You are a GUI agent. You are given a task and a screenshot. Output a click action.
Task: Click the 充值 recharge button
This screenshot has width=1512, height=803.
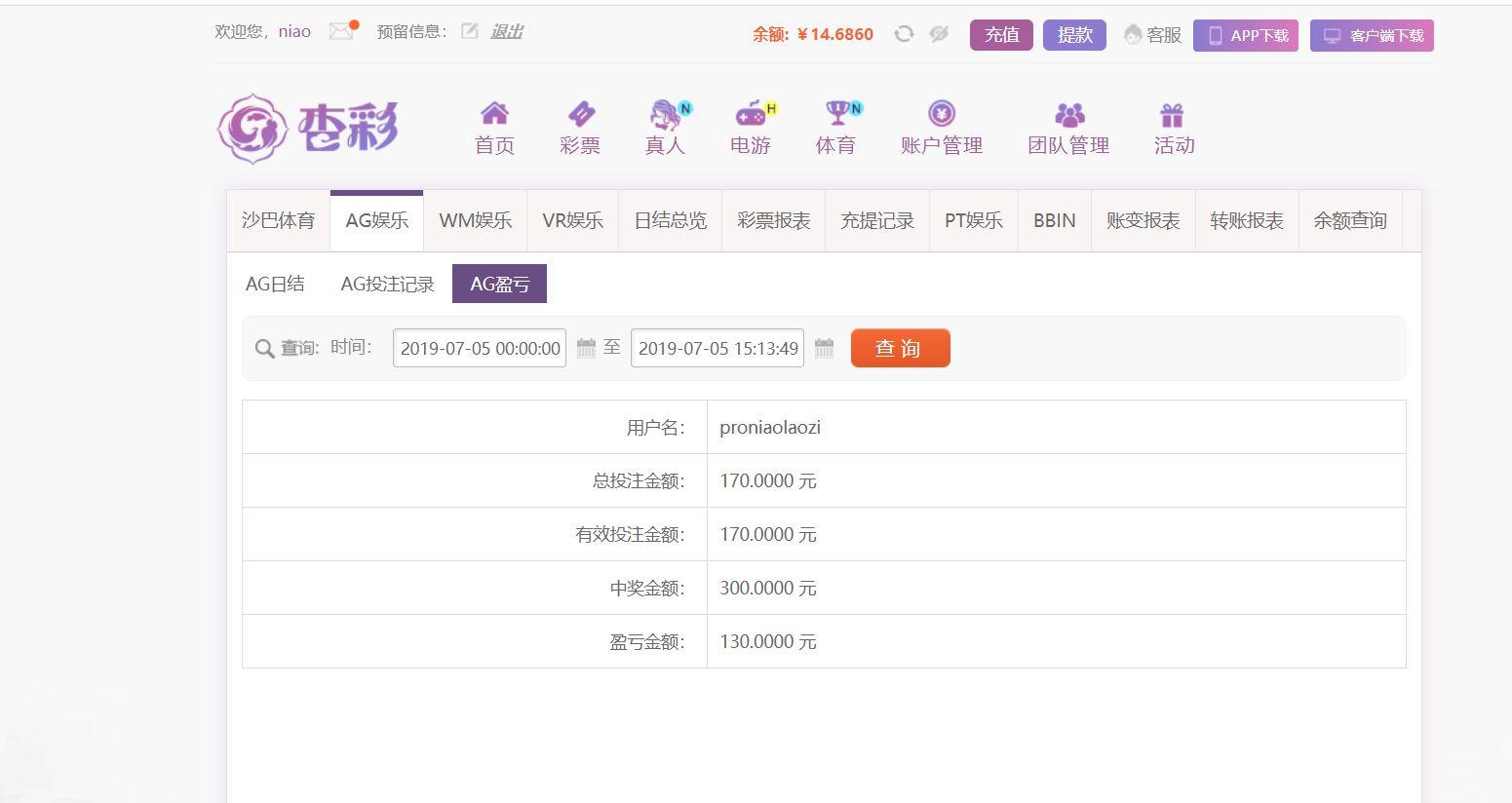click(1001, 35)
